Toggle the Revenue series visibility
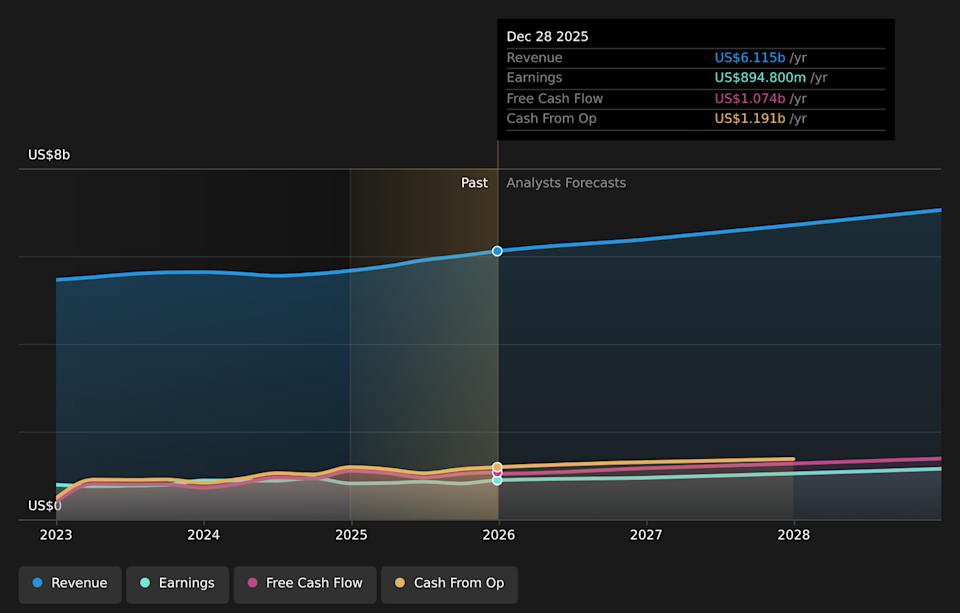The image size is (960, 613). 69,583
